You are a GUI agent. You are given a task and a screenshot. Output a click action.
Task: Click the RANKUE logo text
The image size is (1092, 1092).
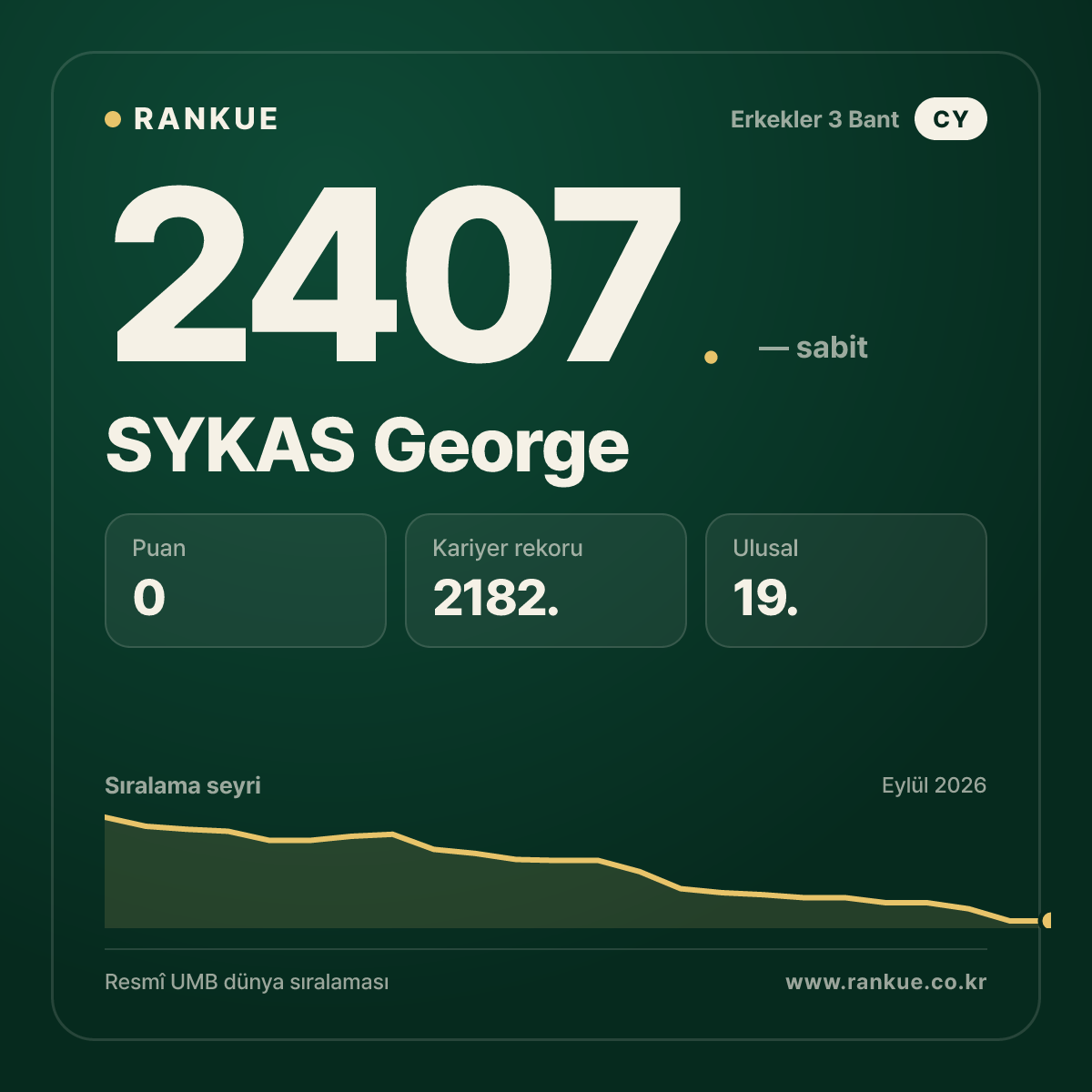pyautogui.click(x=206, y=119)
